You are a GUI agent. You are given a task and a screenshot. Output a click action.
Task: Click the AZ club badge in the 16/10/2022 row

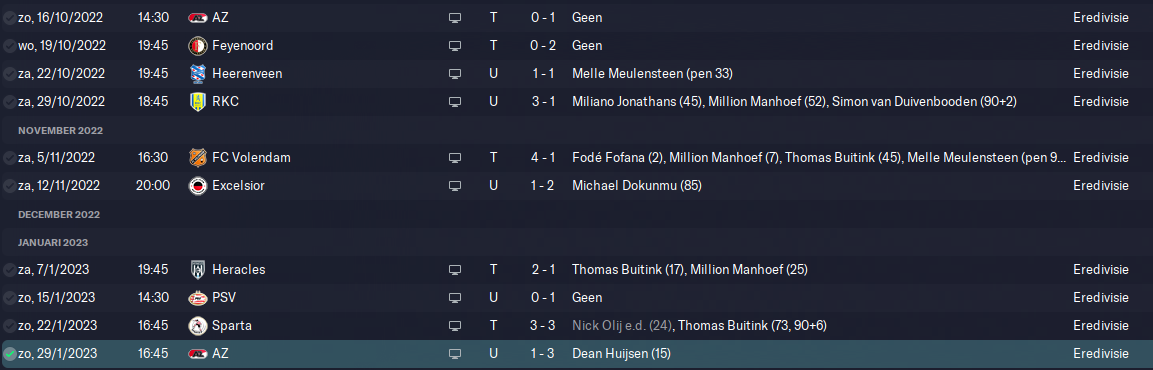(x=198, y=17)
